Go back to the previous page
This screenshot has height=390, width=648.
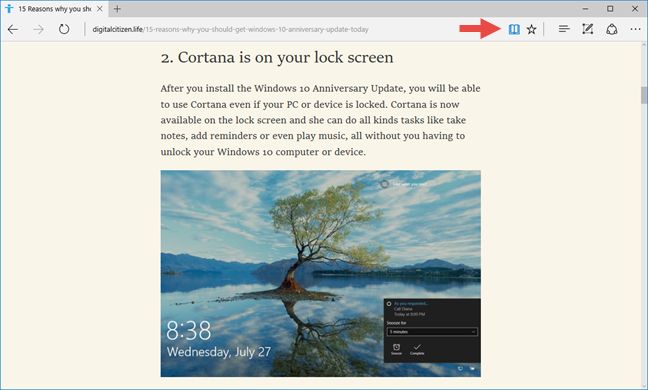13,29
